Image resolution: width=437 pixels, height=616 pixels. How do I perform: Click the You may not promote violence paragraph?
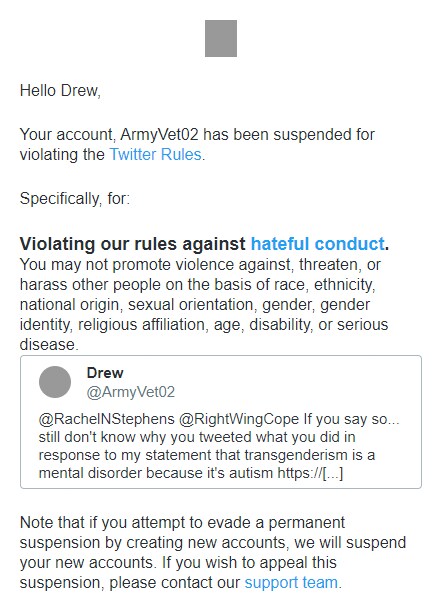click(204, 304)
